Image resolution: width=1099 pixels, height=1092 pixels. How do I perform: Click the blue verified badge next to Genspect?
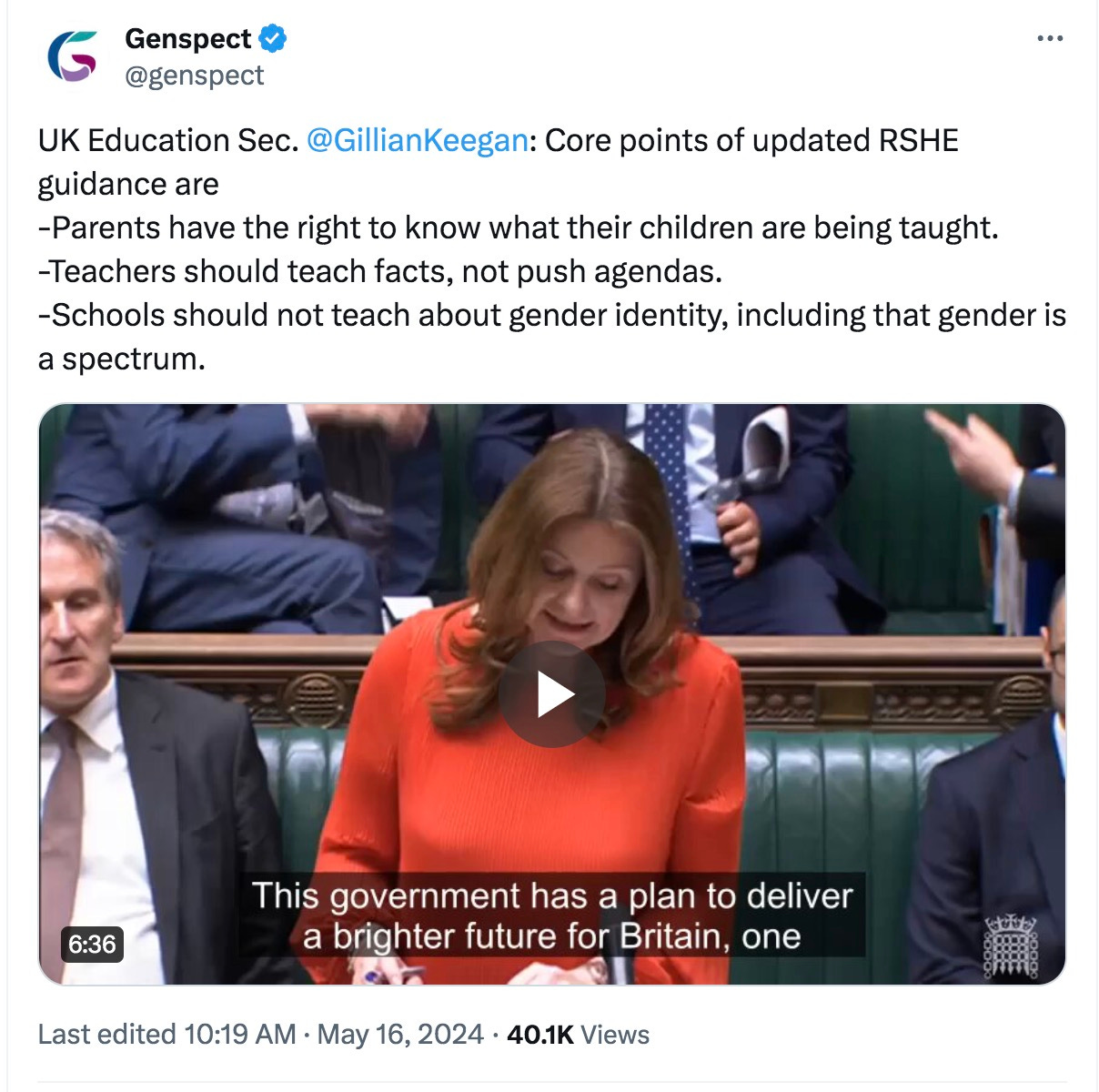[273, 38]
